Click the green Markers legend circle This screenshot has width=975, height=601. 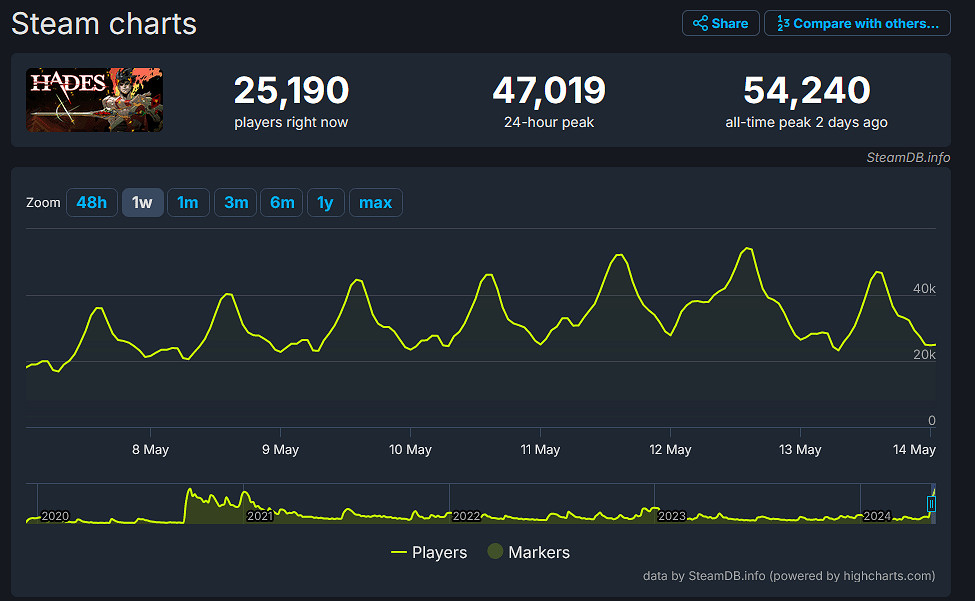pos(494,552)
